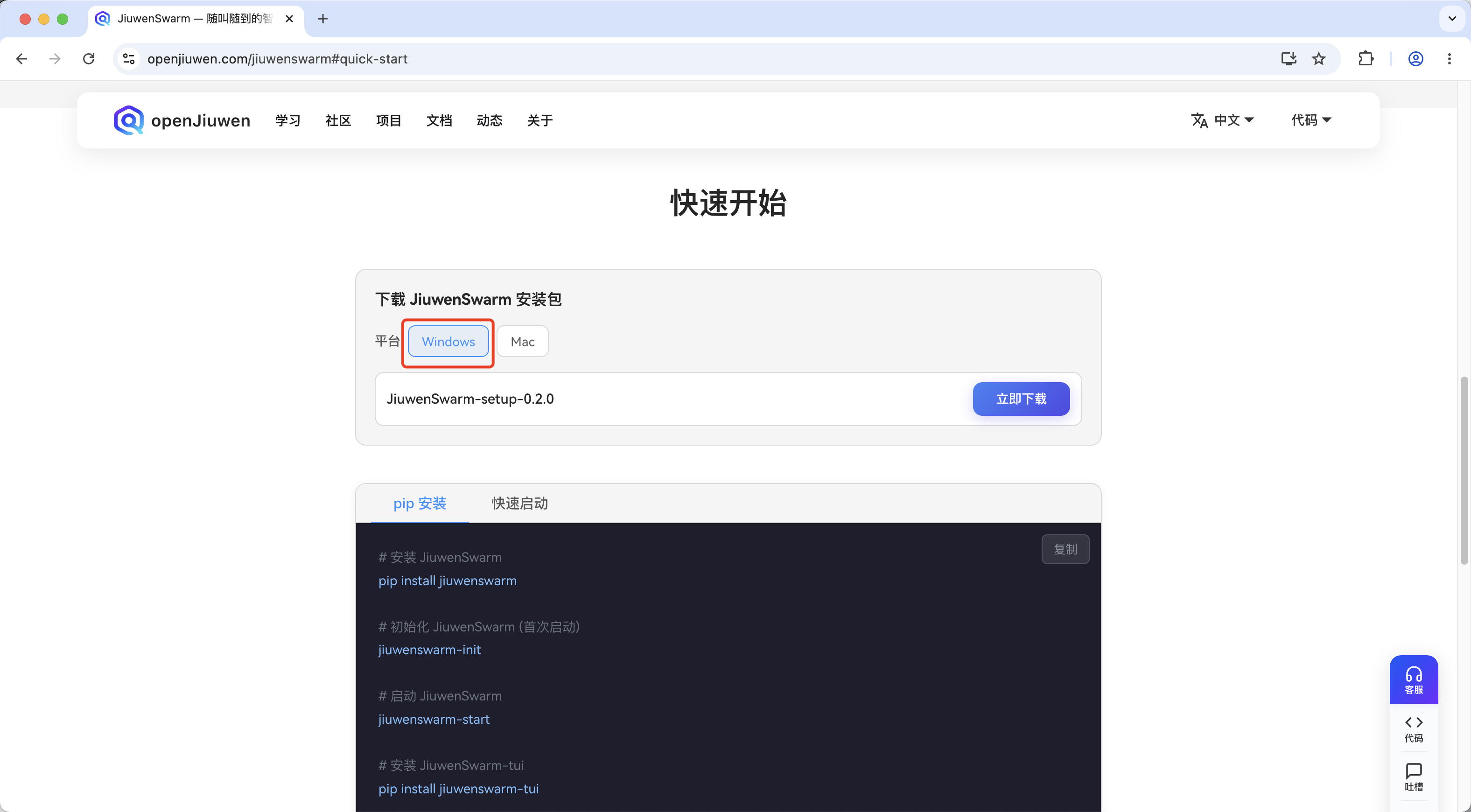Open the 吐槽 feedback icon

(x=1414, y=777)
